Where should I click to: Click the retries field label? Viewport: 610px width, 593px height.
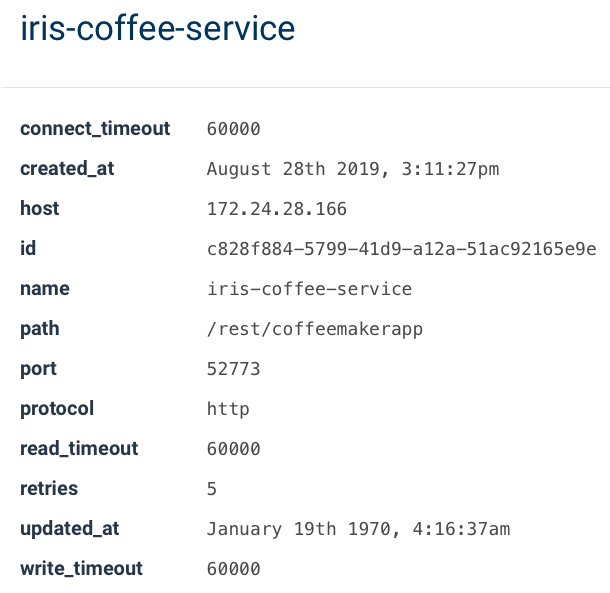point(48,489)
